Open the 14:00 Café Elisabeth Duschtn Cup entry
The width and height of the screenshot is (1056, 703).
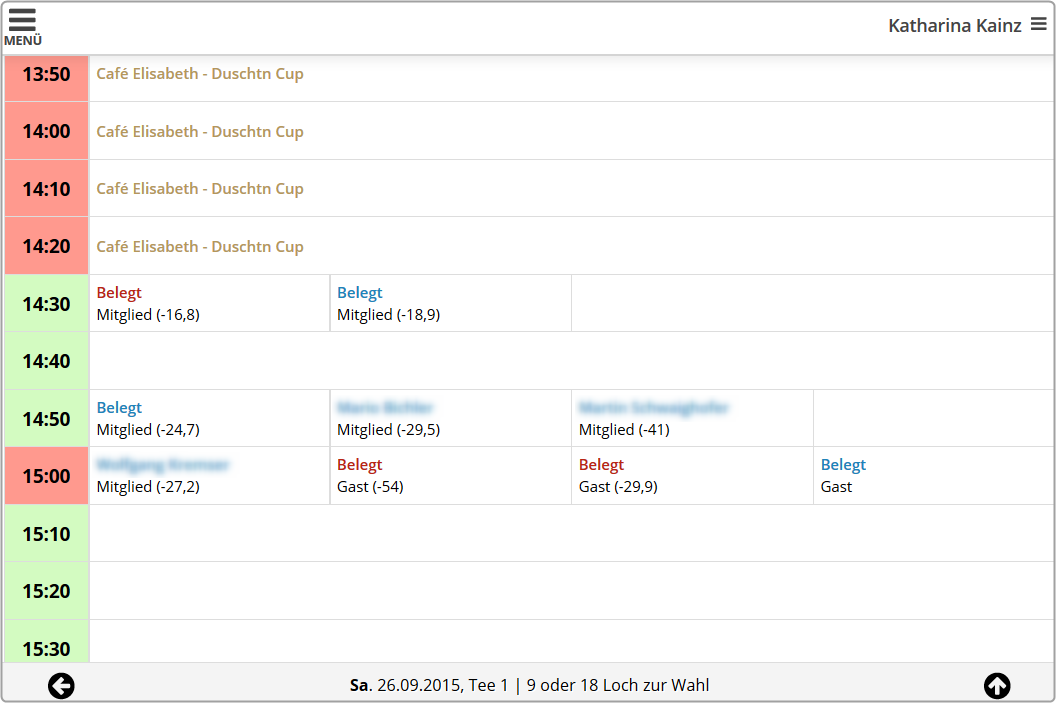200,132
